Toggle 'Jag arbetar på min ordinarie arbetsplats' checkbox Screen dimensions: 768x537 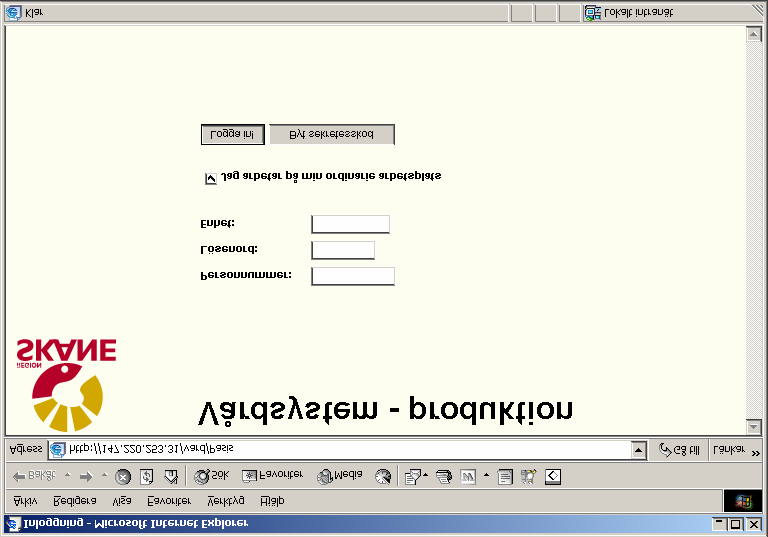[211, 179]
